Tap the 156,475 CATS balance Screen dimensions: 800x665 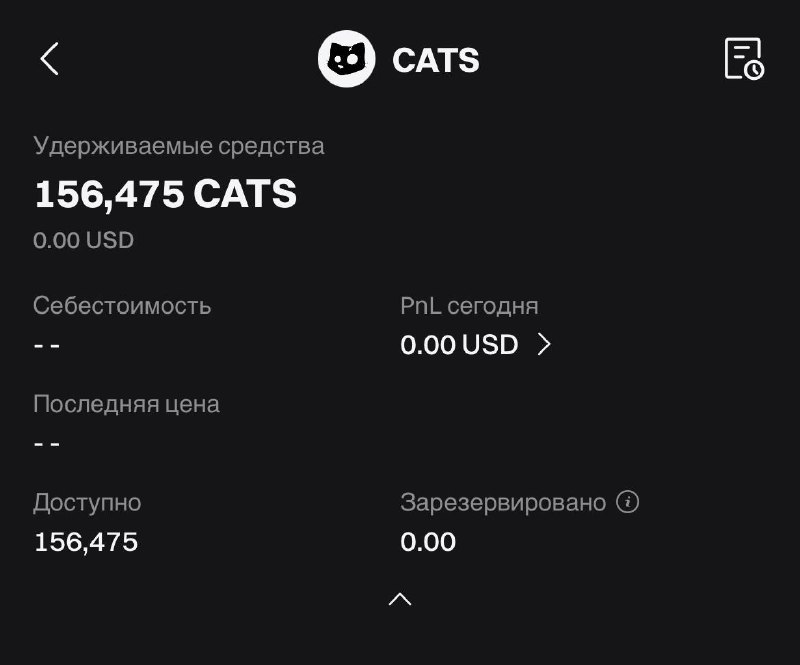pos(165,194)
